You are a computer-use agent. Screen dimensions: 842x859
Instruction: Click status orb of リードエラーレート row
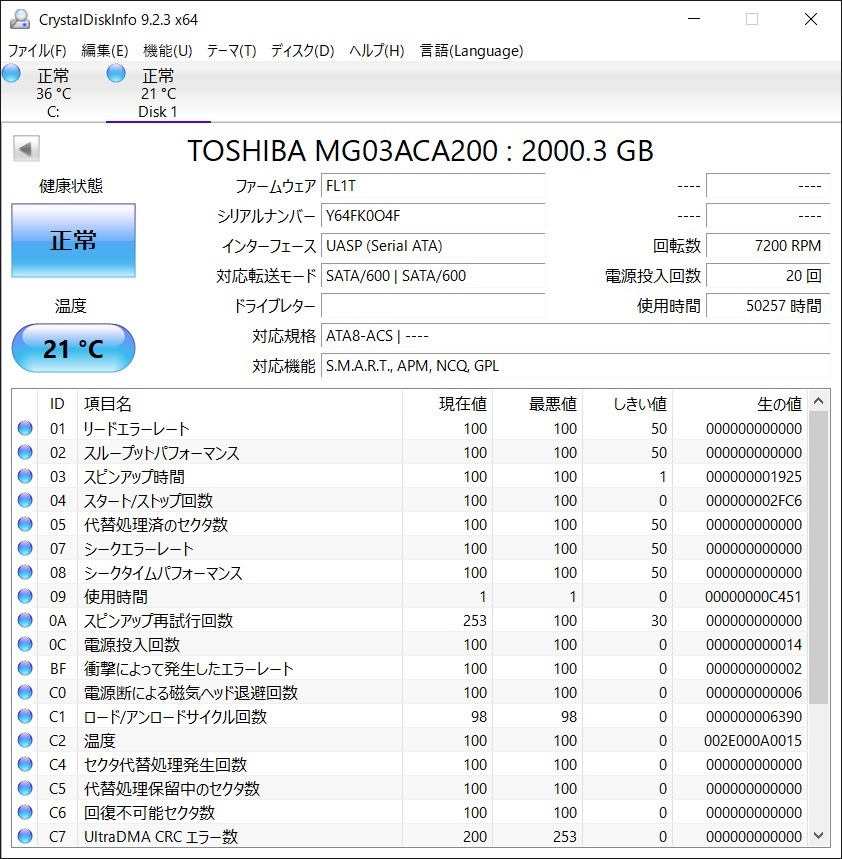pyautogui.click(x=25, y=429)
